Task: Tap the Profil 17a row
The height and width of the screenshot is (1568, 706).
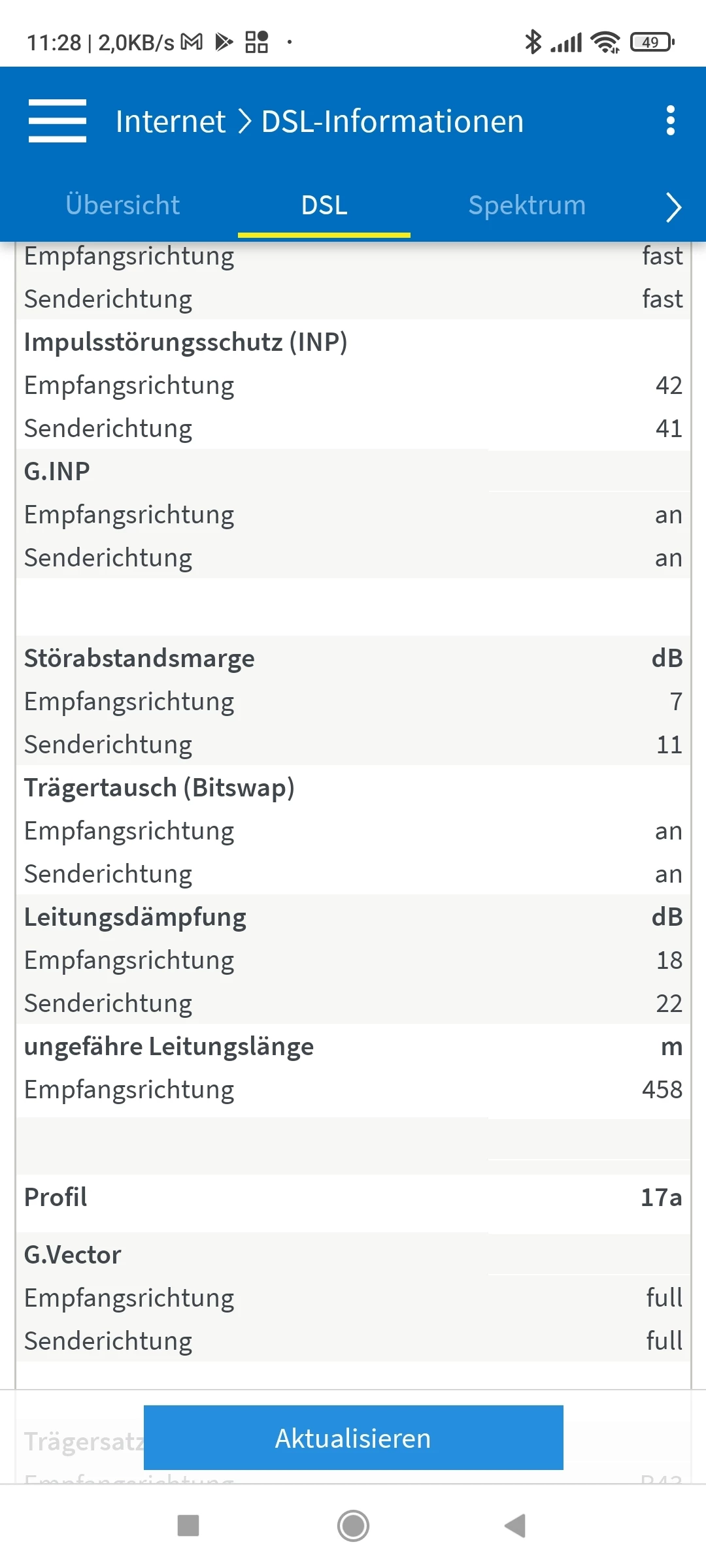Action: [x=353, y=1198]
